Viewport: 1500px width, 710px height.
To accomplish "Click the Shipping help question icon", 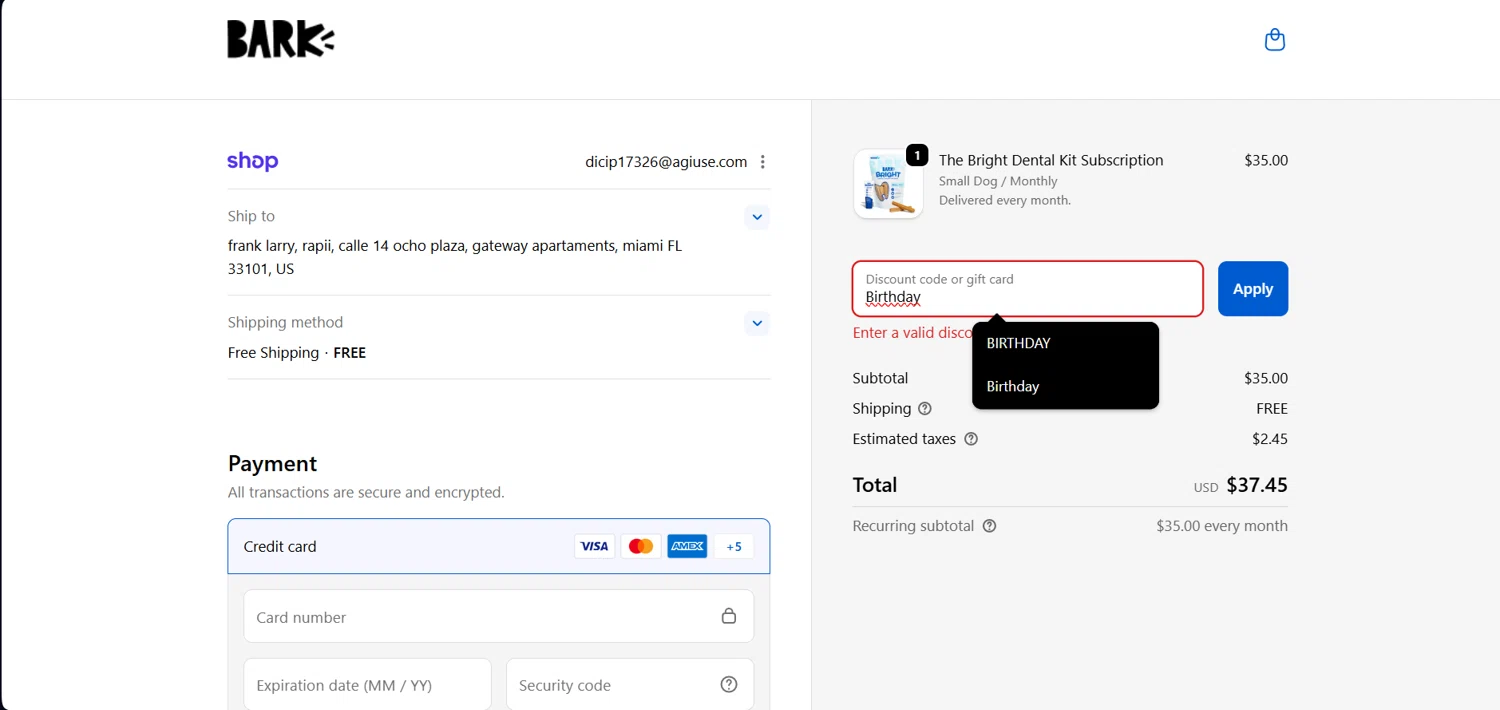I will coord(925,408).
